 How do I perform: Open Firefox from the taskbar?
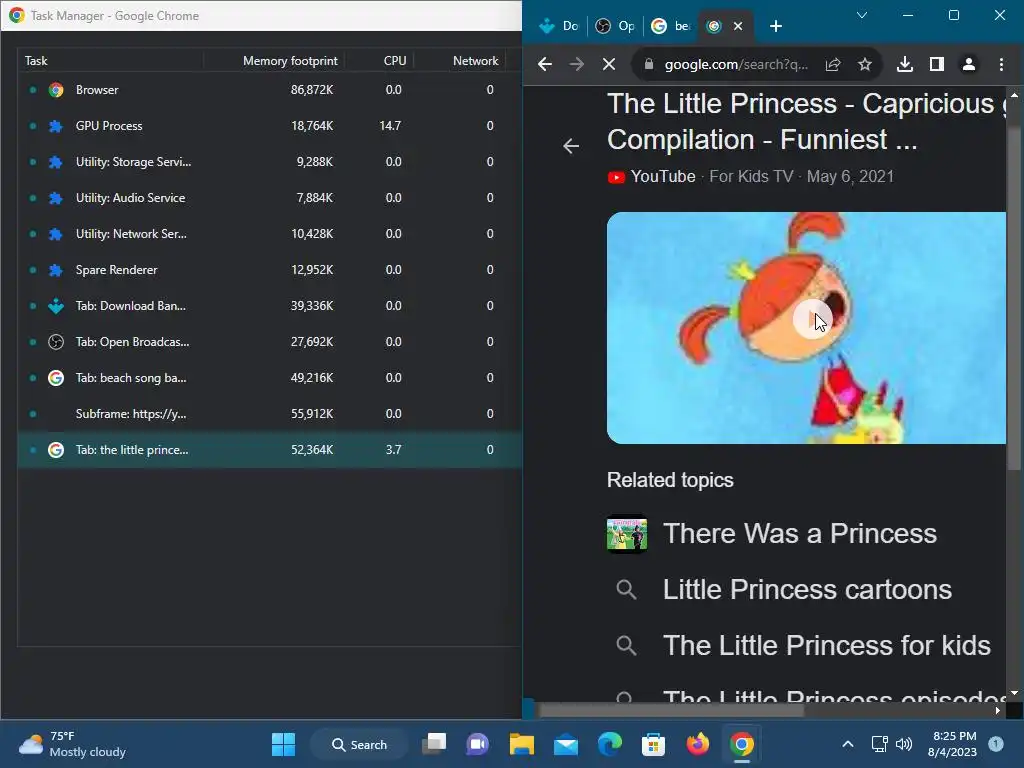coord(697,744)
